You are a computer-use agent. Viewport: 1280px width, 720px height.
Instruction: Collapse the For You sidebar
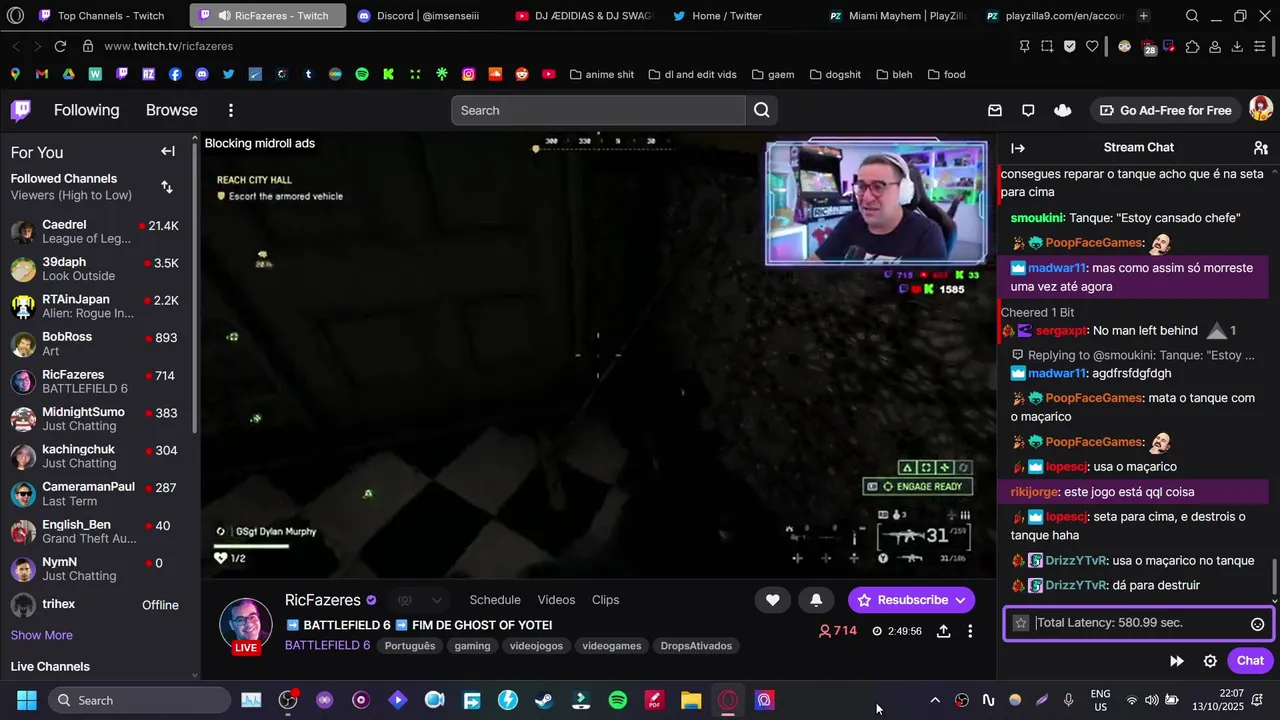pyautogui.click(x=168, y=152)
